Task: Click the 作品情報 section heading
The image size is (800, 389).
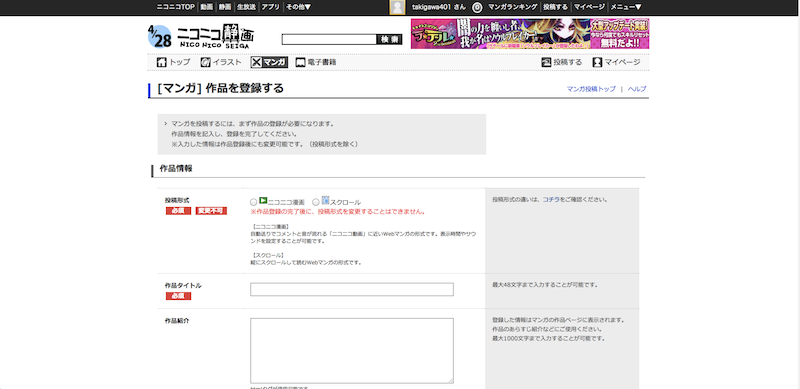Action: [x=176, y=168]
